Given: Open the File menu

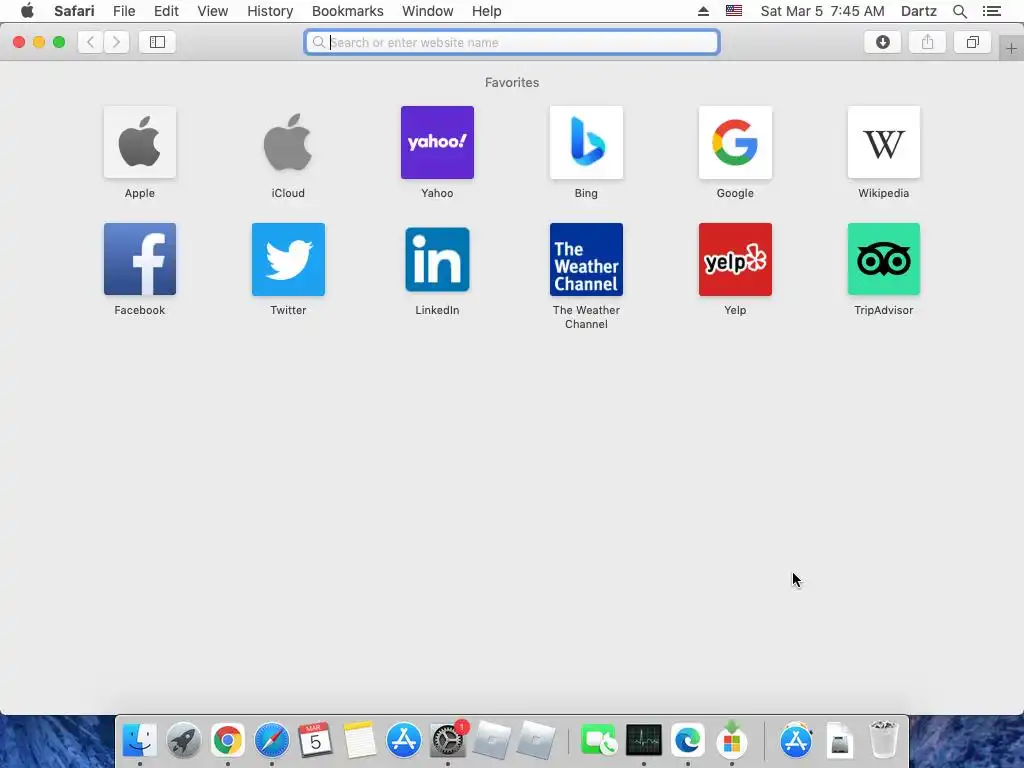Looking at the screenshot, I should [124, 11].
